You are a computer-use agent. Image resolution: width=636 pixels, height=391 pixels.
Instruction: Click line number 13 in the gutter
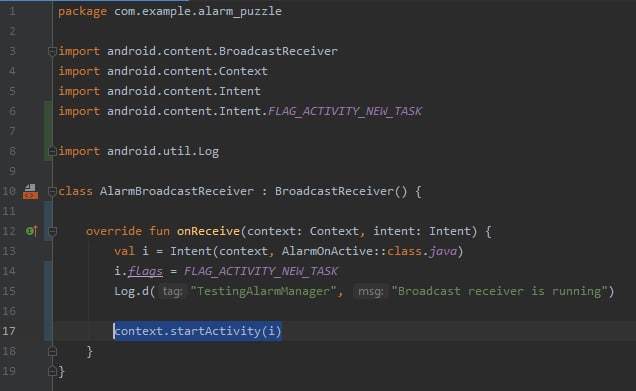pyautogui.click(x=9, y=251)
